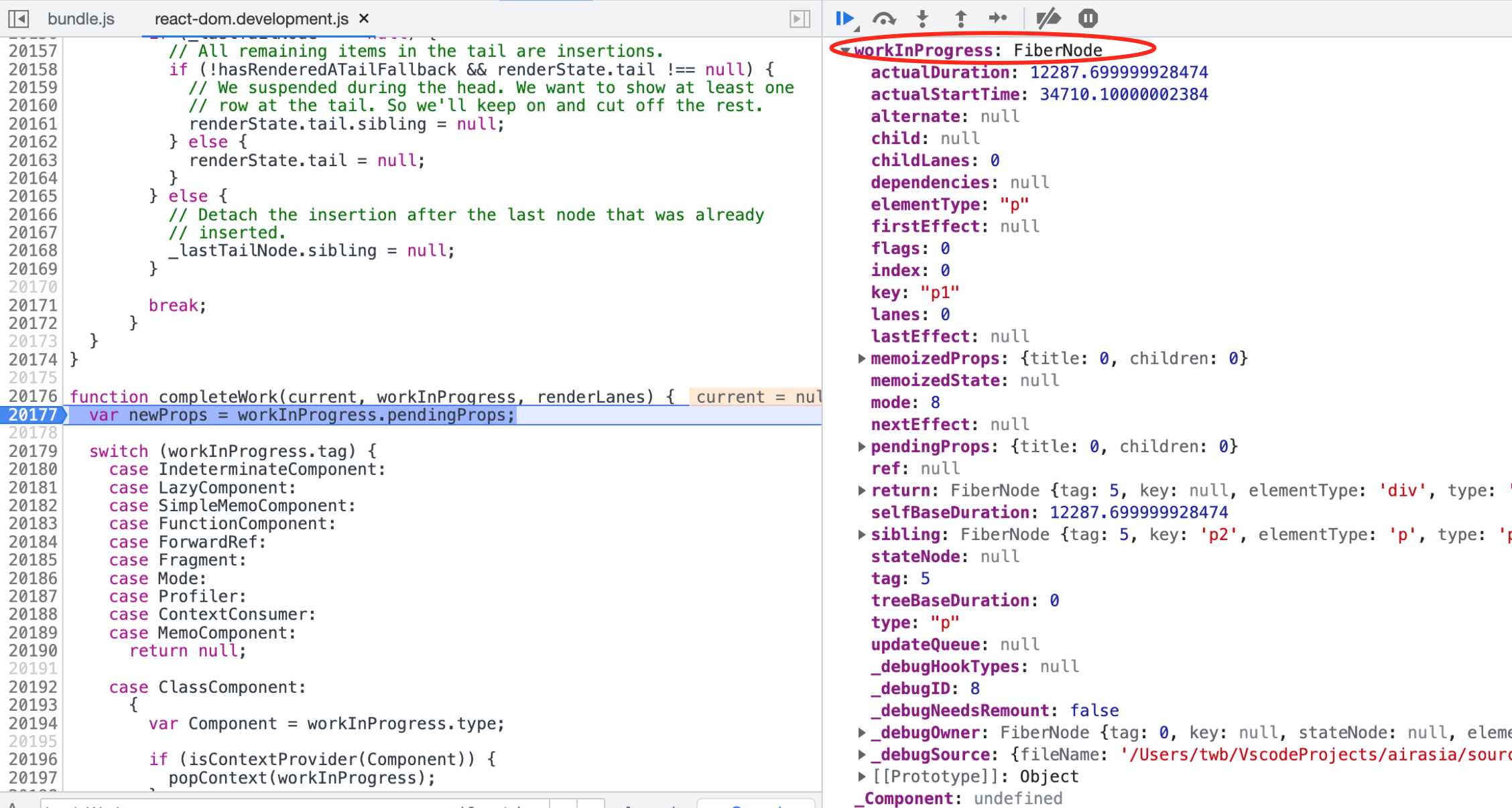Expand memoizedProps object

pyautogui.click(x=862, y=358)
